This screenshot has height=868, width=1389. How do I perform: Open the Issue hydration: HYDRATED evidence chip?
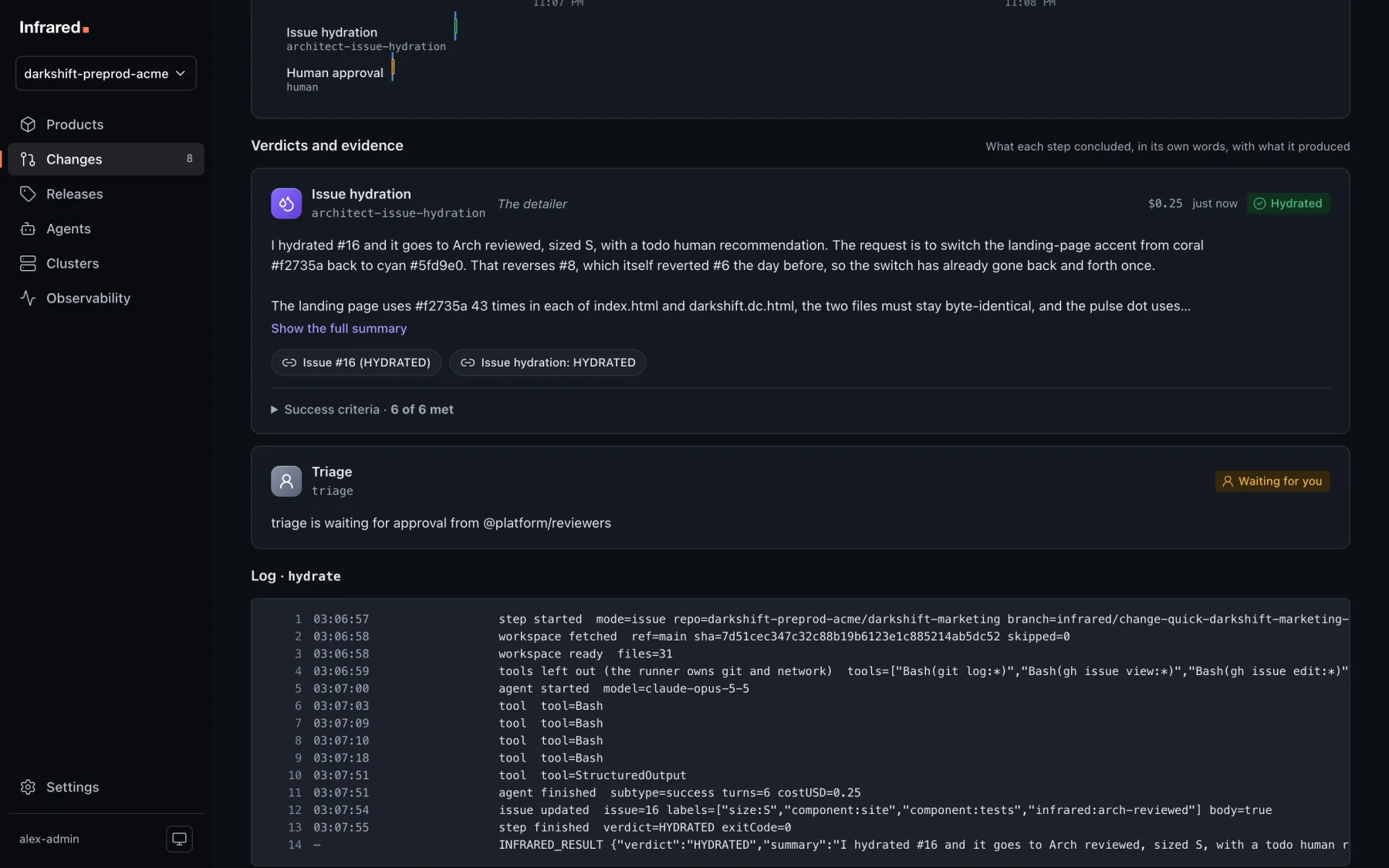tap(548, 363)
